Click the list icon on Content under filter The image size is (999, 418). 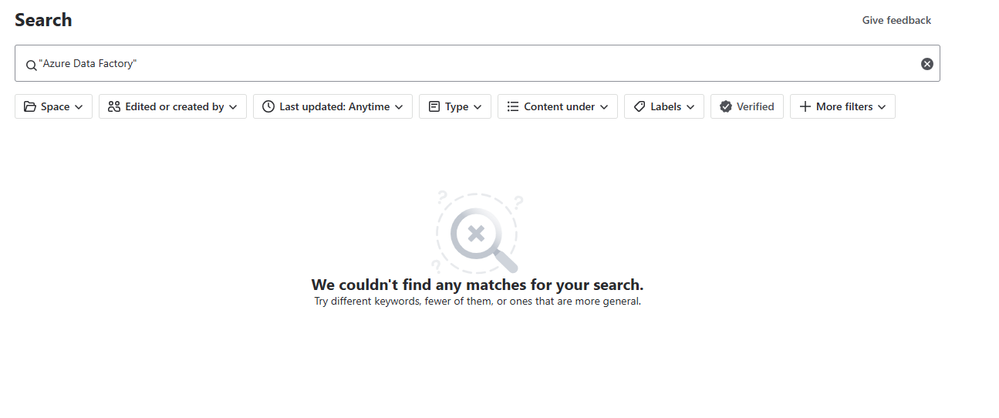click(x=513, y=106)
